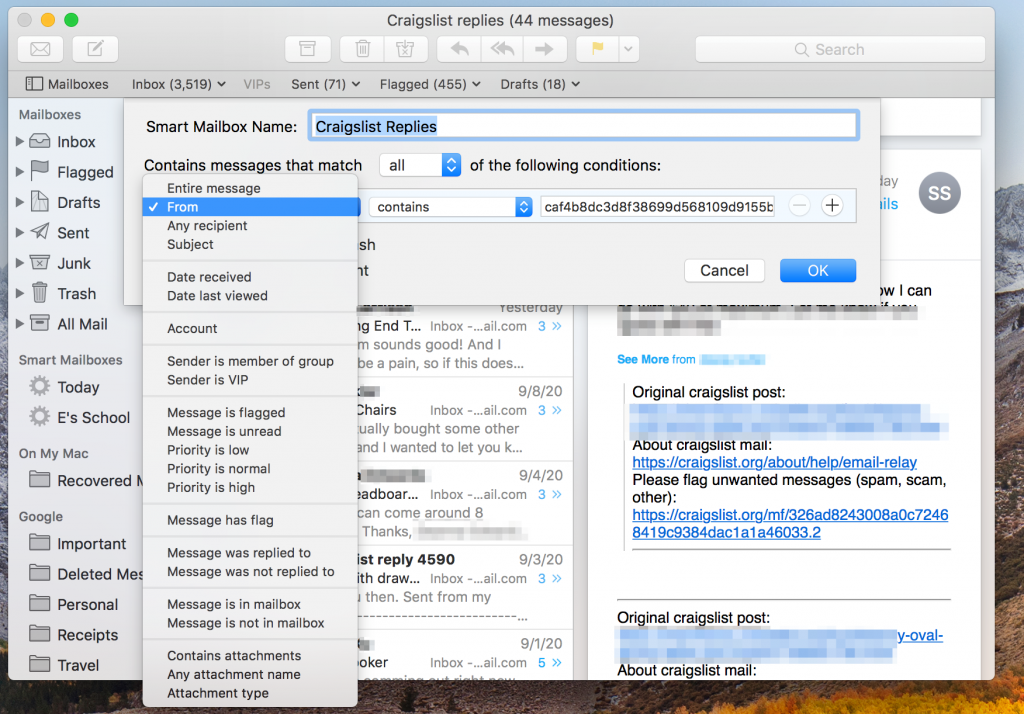The height and width of the screenshot is (714, 1024).
Task: Remove condition with minus button
Action: click(x=799, y=206)
